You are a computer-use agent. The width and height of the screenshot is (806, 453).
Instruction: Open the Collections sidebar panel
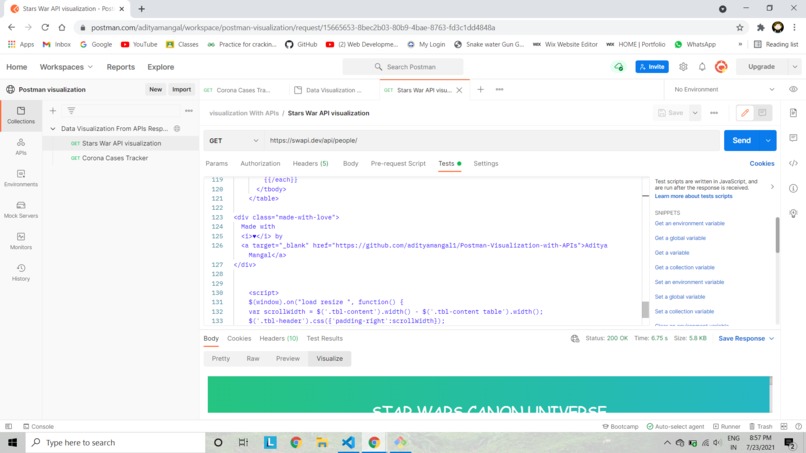click(21, 115)
